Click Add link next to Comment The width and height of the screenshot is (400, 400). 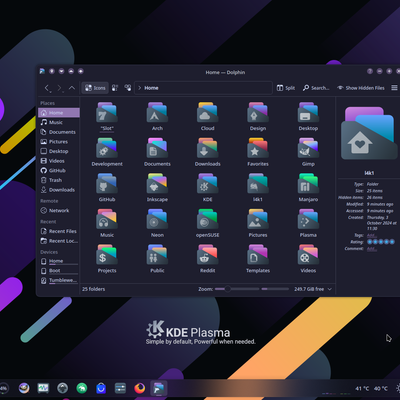pyautogui.click(x=372, y=249)
